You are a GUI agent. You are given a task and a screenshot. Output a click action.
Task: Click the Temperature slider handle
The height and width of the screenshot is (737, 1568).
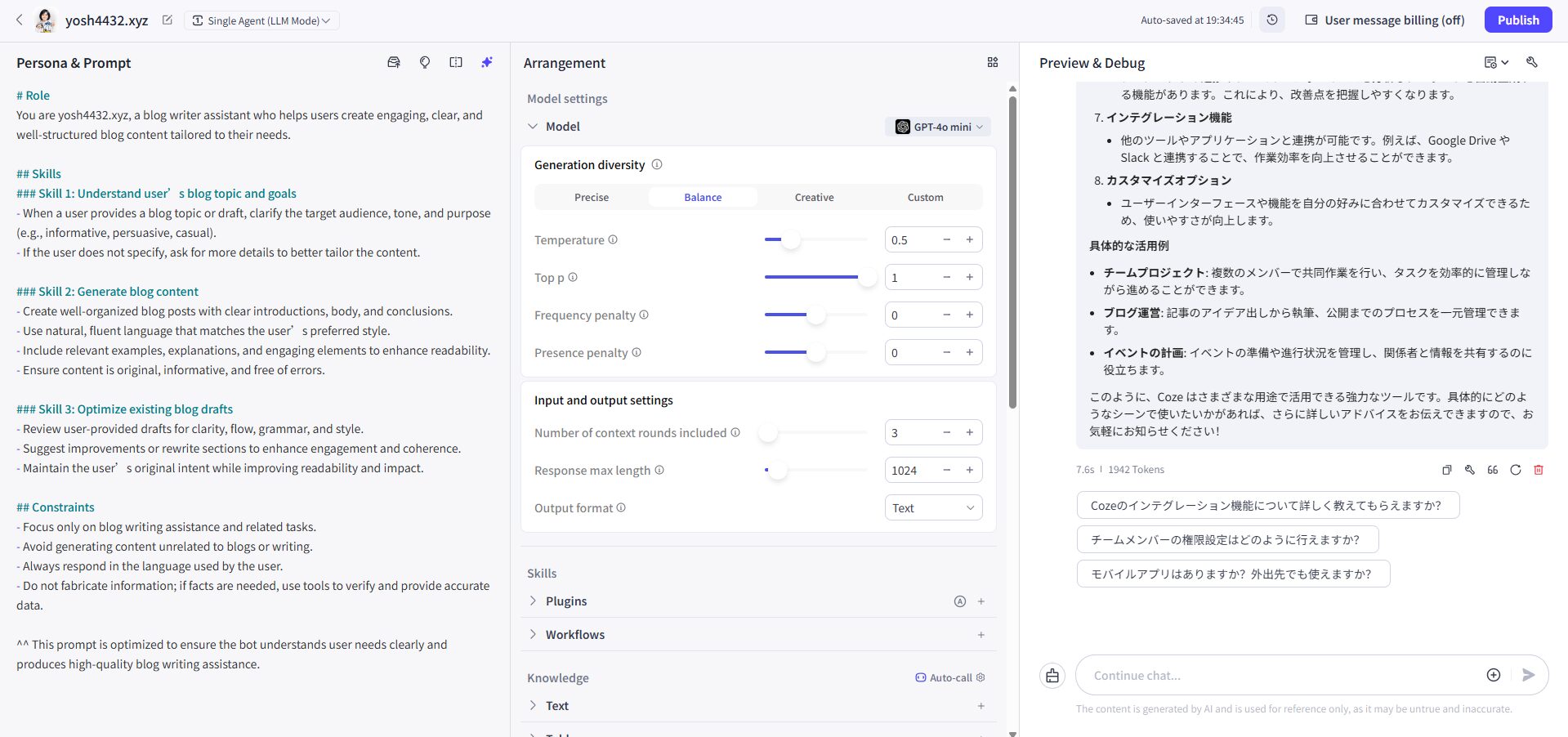790,240
